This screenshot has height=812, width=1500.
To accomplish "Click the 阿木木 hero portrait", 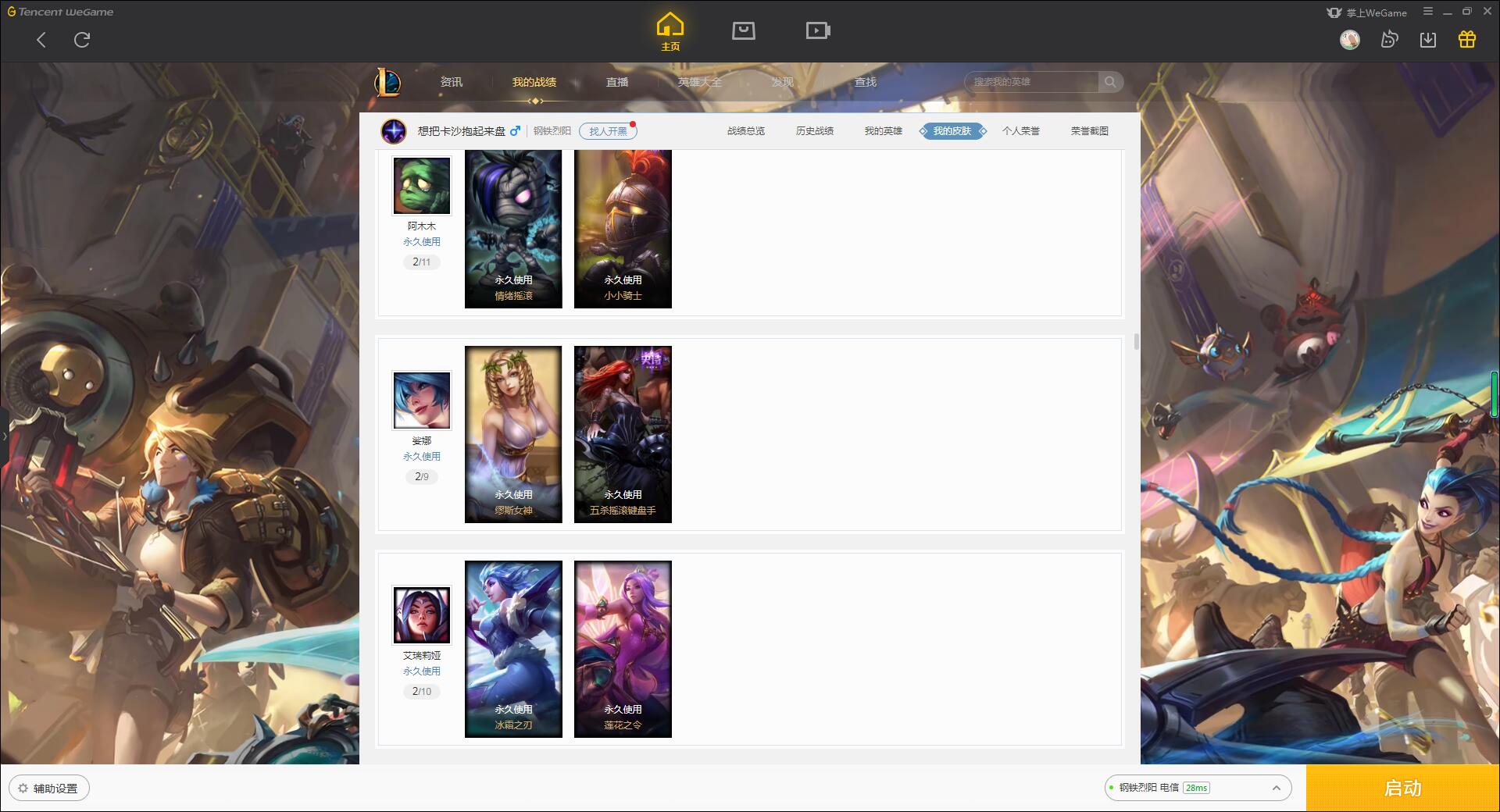I will pyautogui.click(x=422, y=186).
